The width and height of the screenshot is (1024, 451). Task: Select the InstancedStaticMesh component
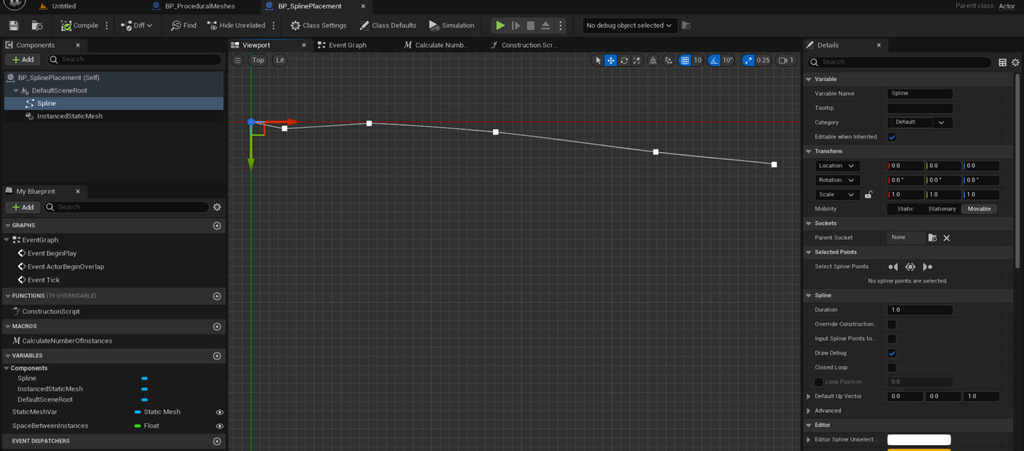[x=69, y=116]
